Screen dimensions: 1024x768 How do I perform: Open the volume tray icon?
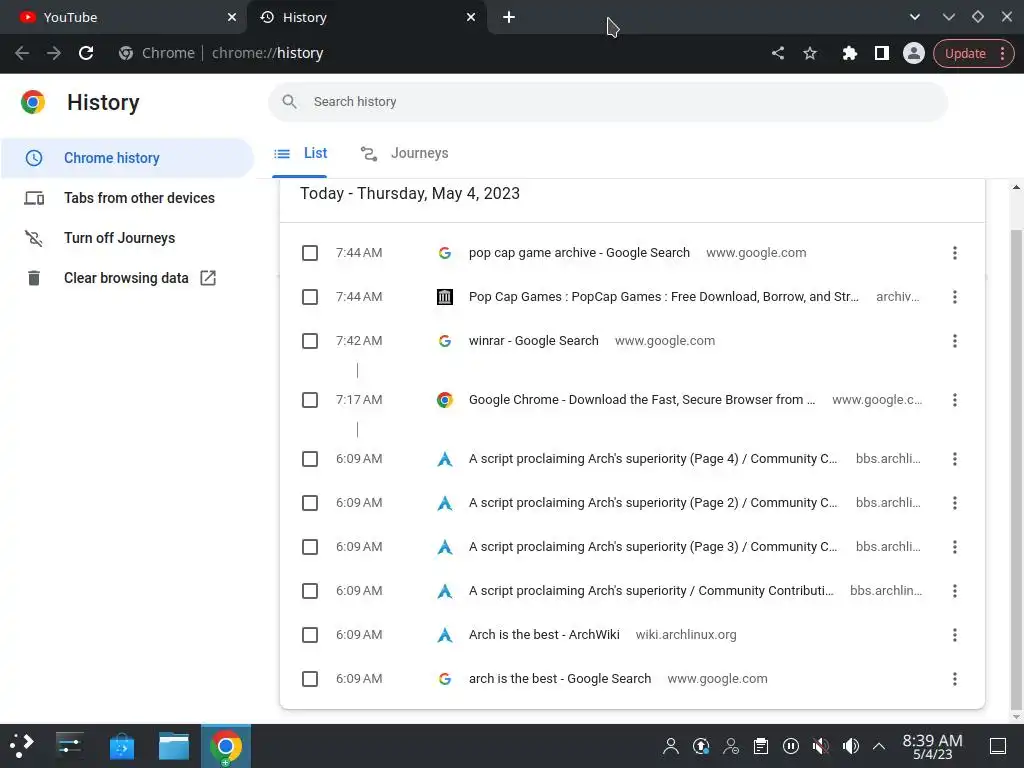click(x=850, y=746)
